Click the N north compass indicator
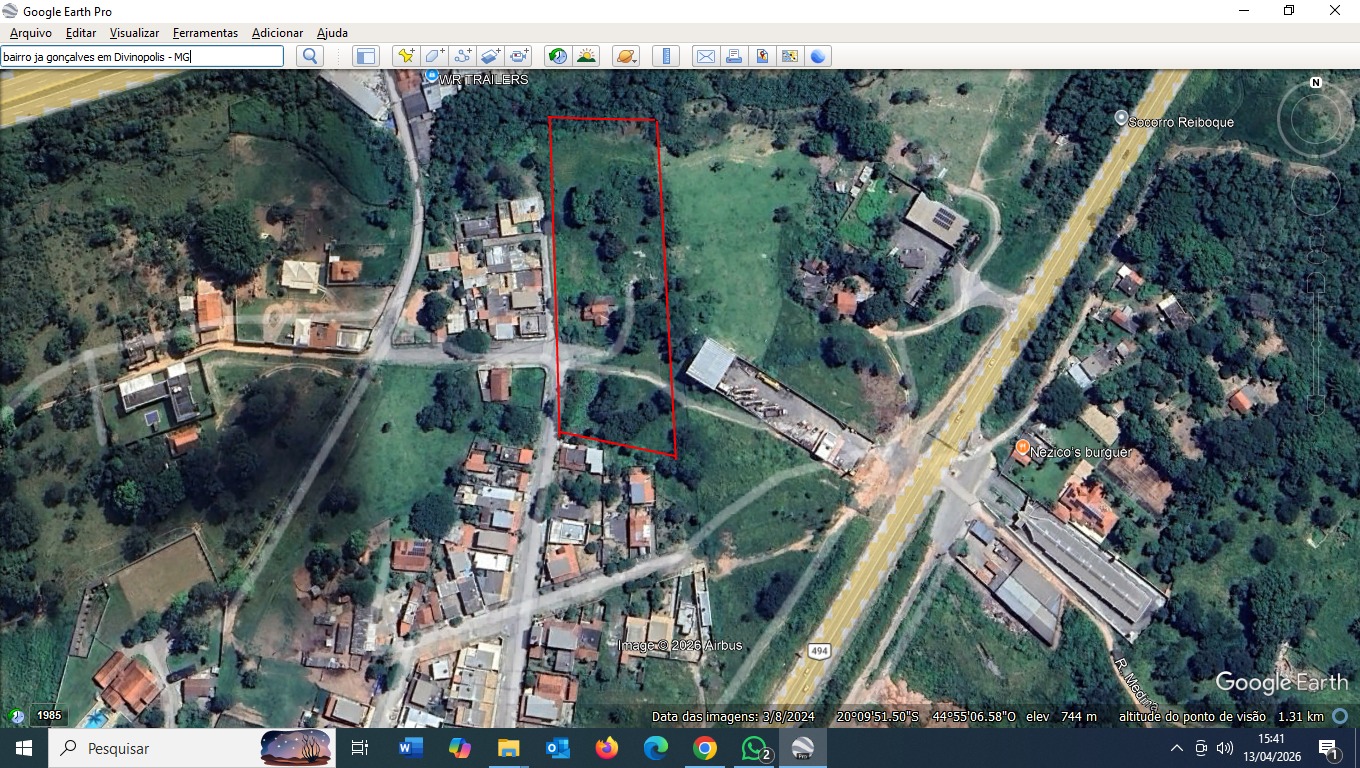Screen dimensions: 1360x768 click(x=1316, y=83)
